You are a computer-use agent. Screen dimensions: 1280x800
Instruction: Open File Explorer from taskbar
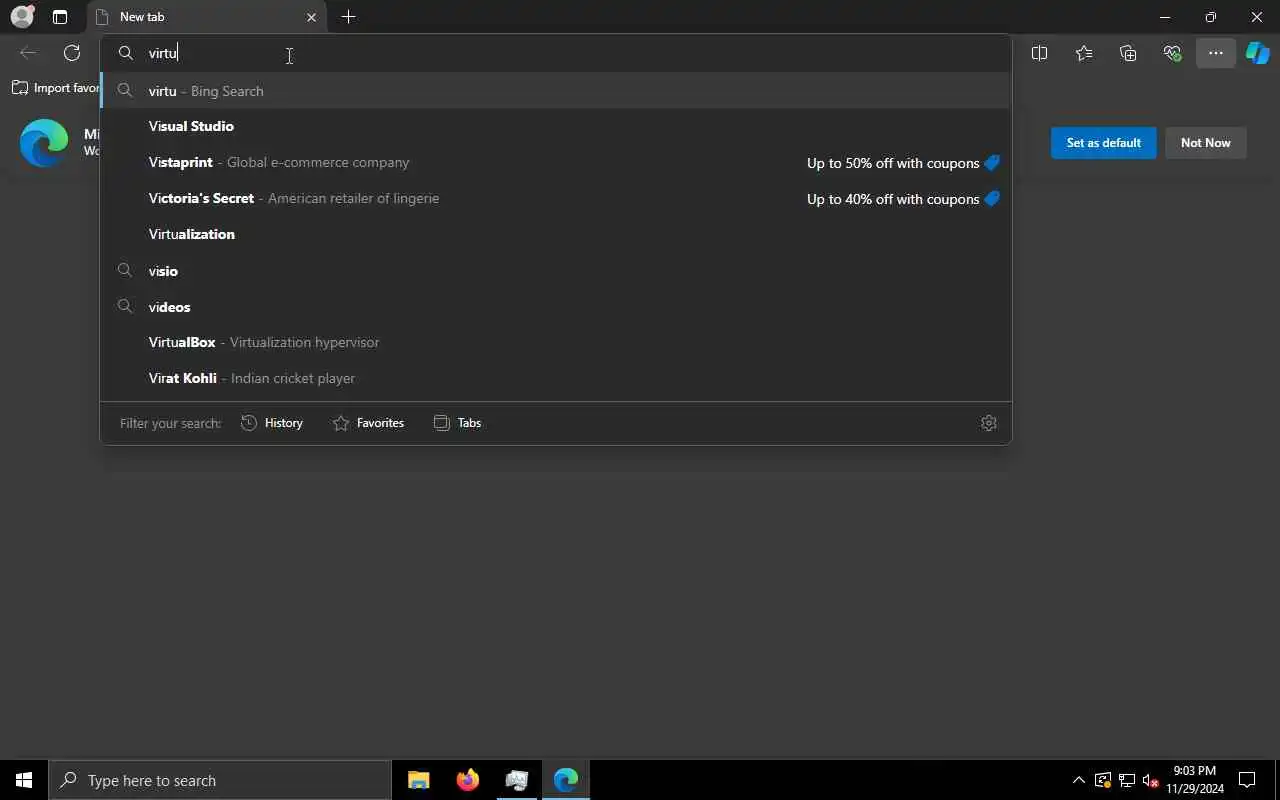[419, 780]
